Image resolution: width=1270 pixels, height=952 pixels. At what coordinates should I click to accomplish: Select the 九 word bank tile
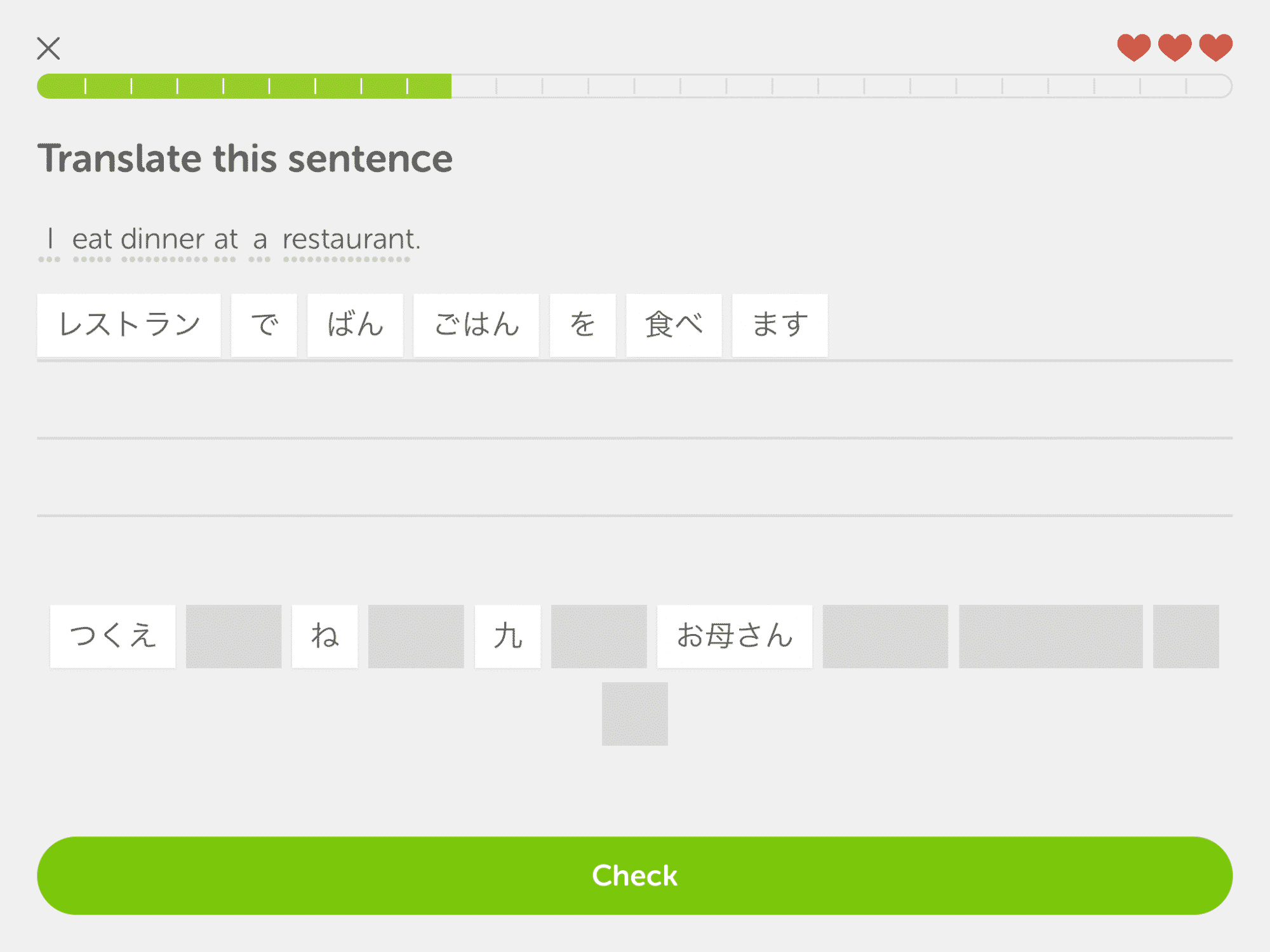(507, 637)
